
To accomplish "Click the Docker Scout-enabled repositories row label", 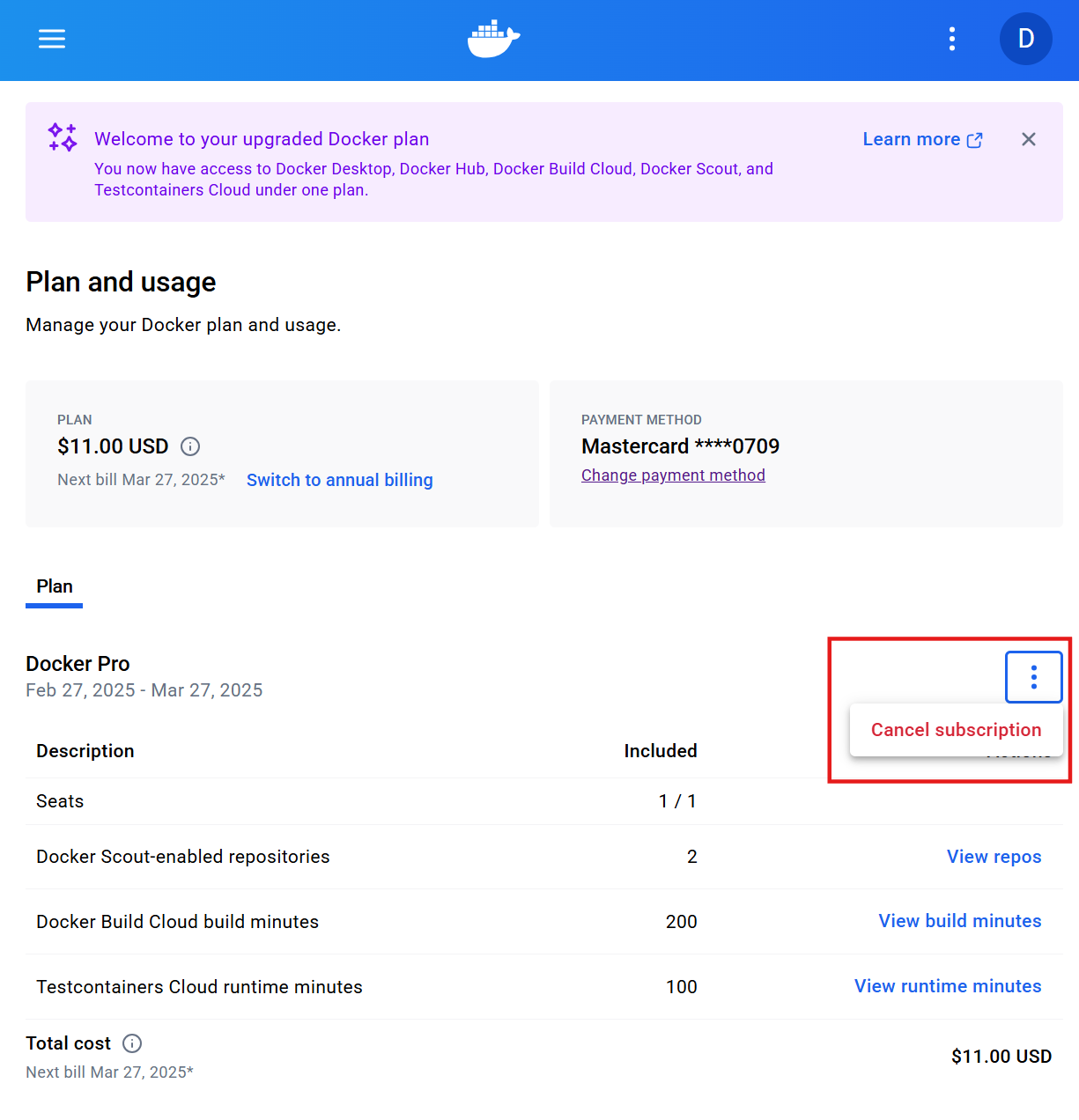I will (x=183, y=857).
